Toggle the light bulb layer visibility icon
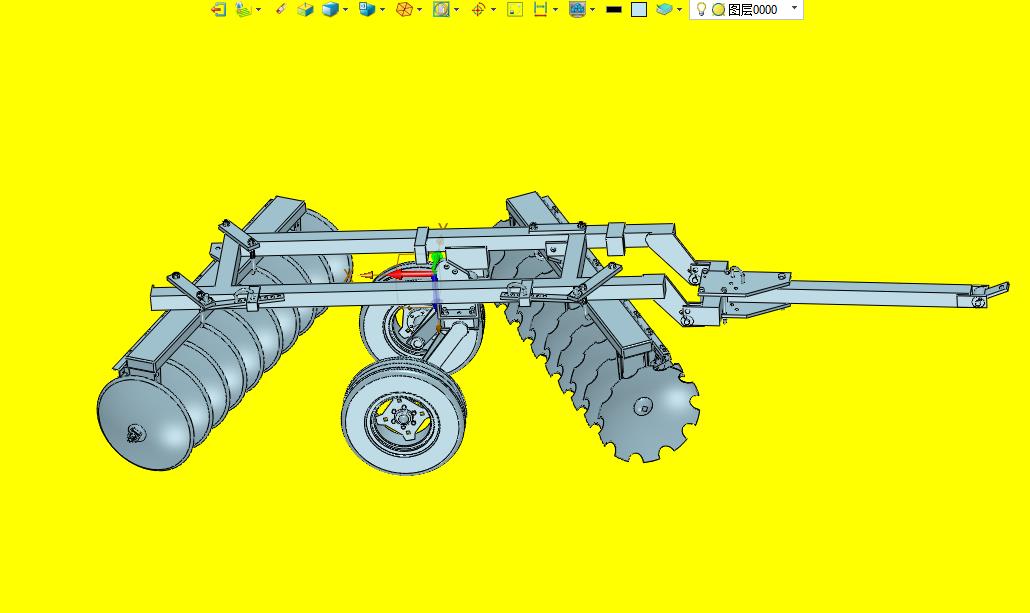 (701, 9)
